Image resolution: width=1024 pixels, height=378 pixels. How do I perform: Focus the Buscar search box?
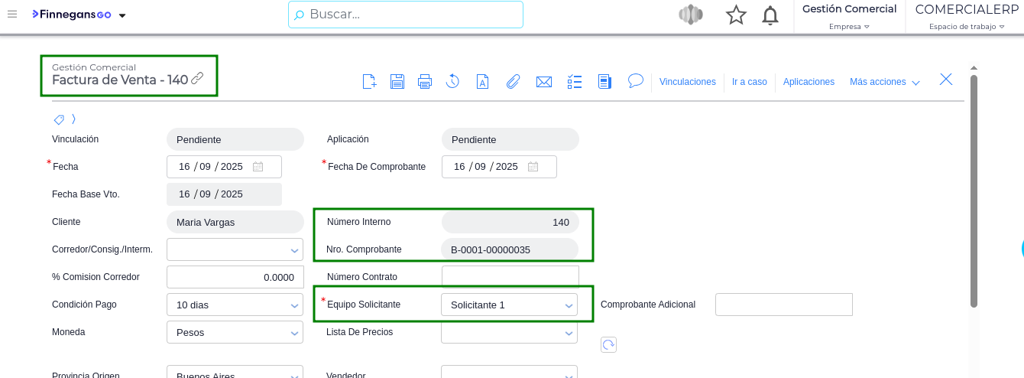pyautogui.click(x=406, y=14)
